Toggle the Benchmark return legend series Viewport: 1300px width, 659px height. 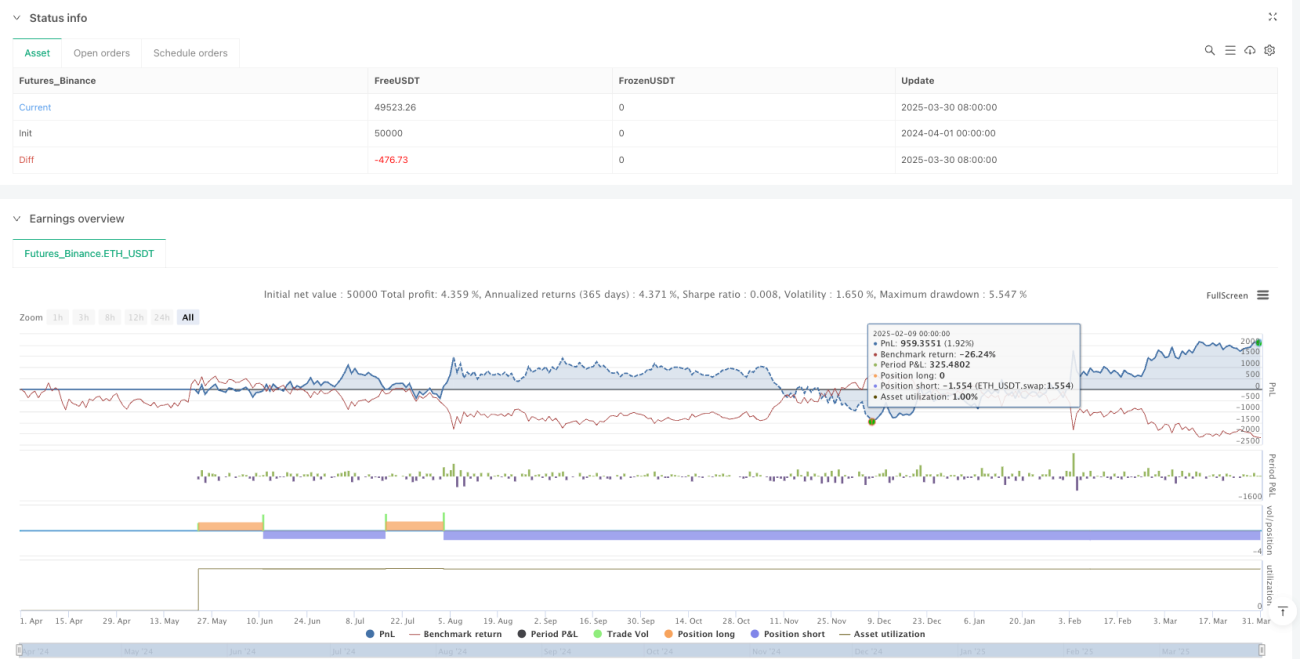coord(454,634)
